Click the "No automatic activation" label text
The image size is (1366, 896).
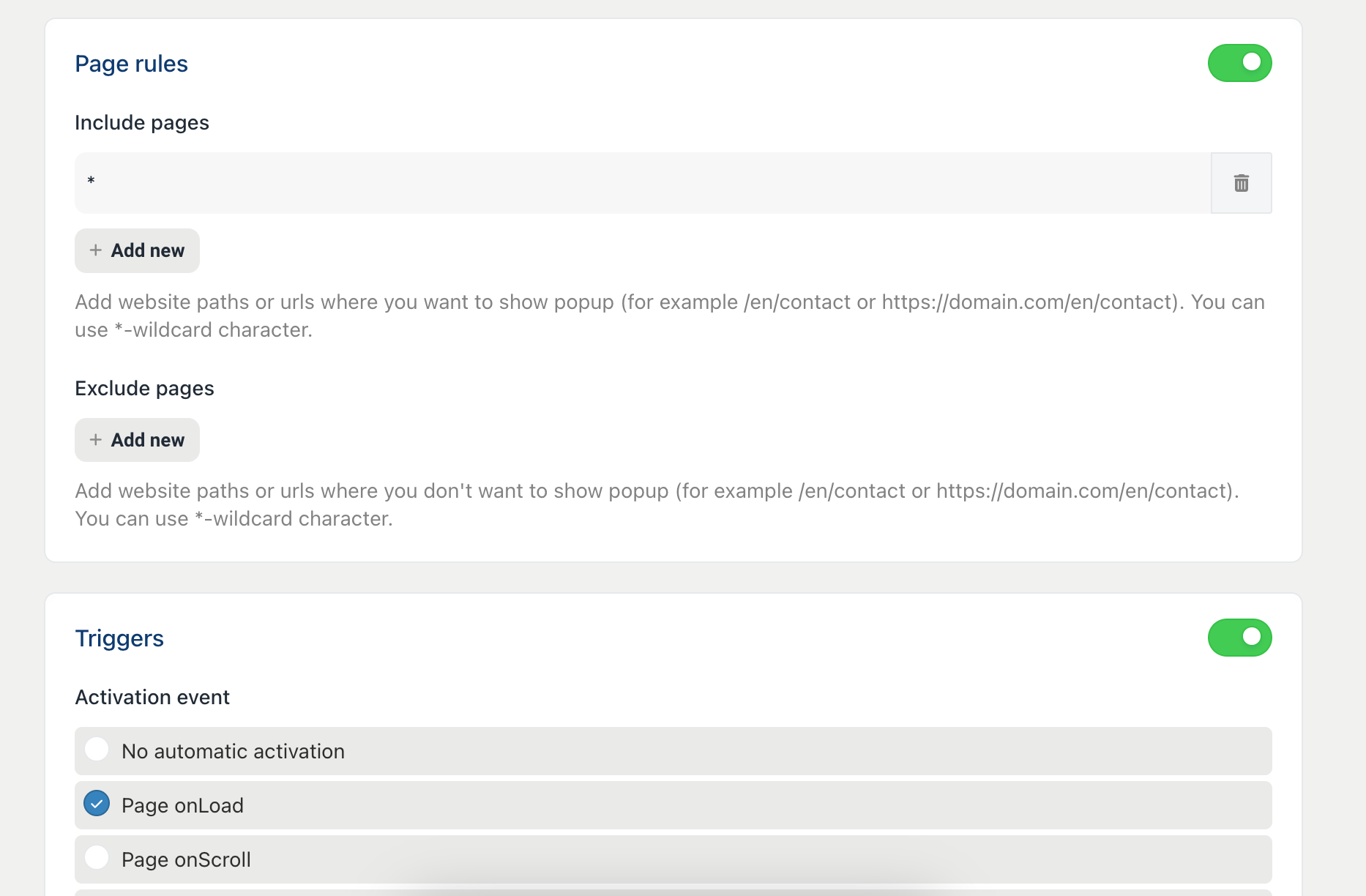[x=233, y=751]
